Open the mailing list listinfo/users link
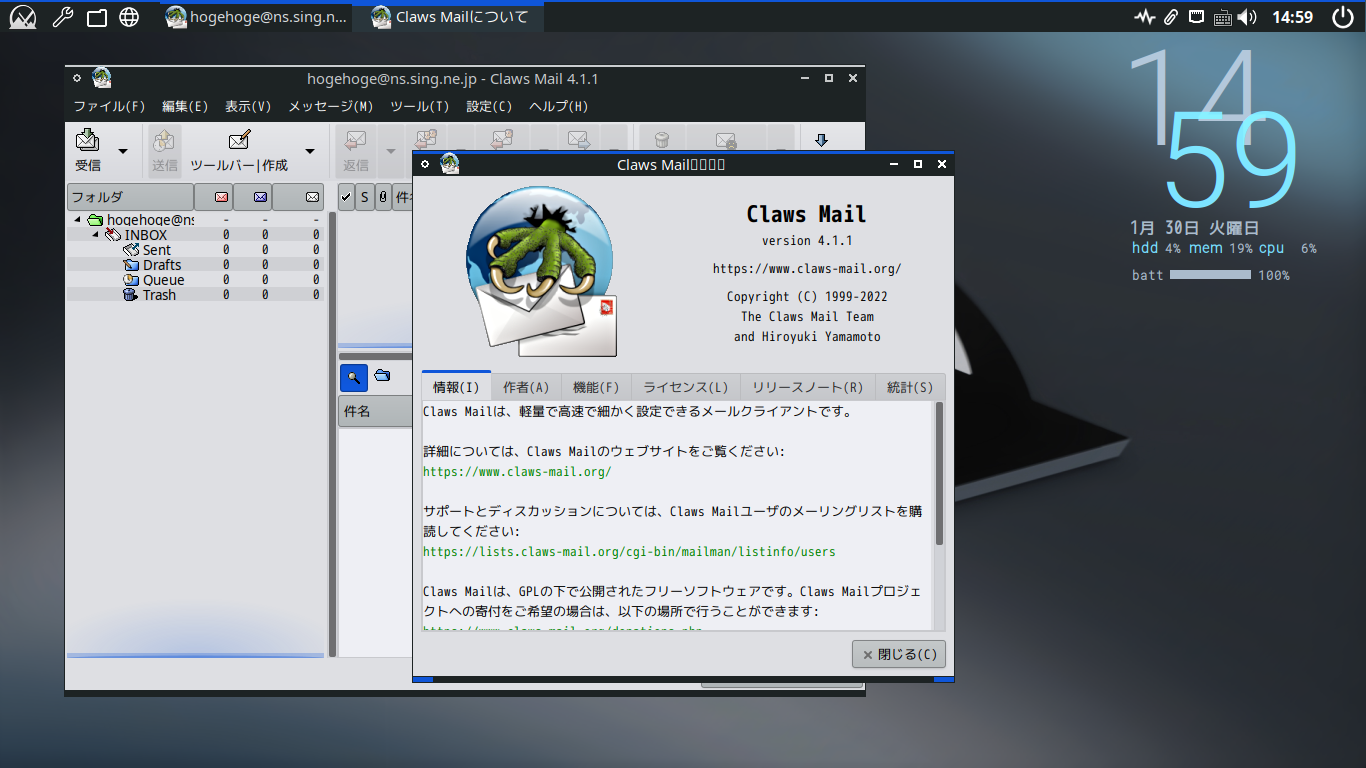This screenshot has height=768, width=1366. (x=629, y=551)
